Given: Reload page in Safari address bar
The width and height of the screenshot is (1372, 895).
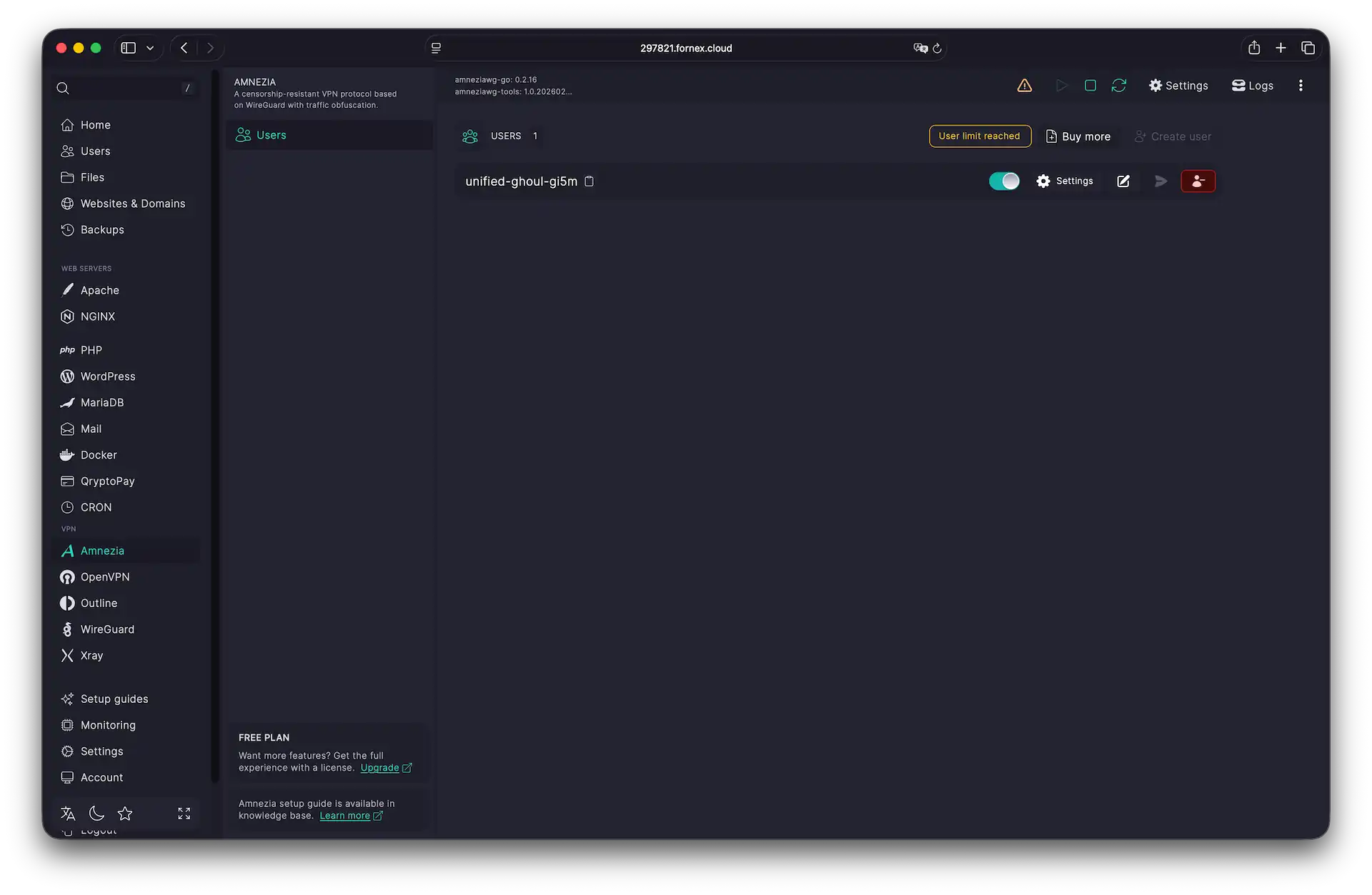Looking at the screenshot, I should coord(937,49).
